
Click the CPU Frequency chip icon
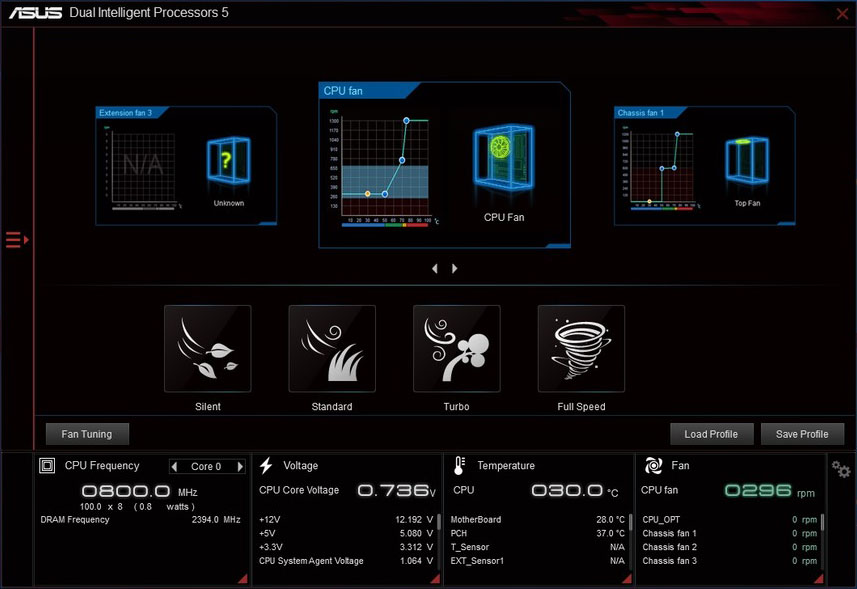click(47, 466)
